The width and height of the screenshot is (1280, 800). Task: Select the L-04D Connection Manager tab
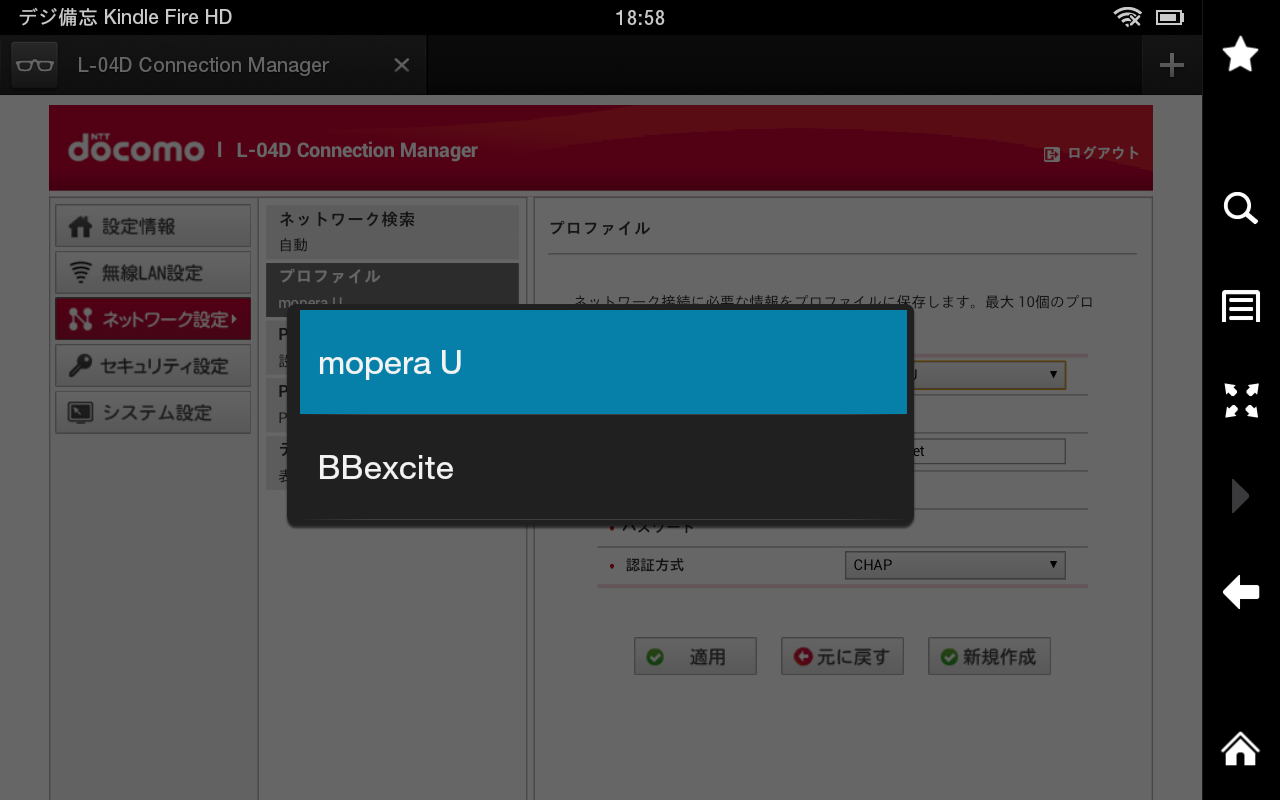tap(214, 65)
